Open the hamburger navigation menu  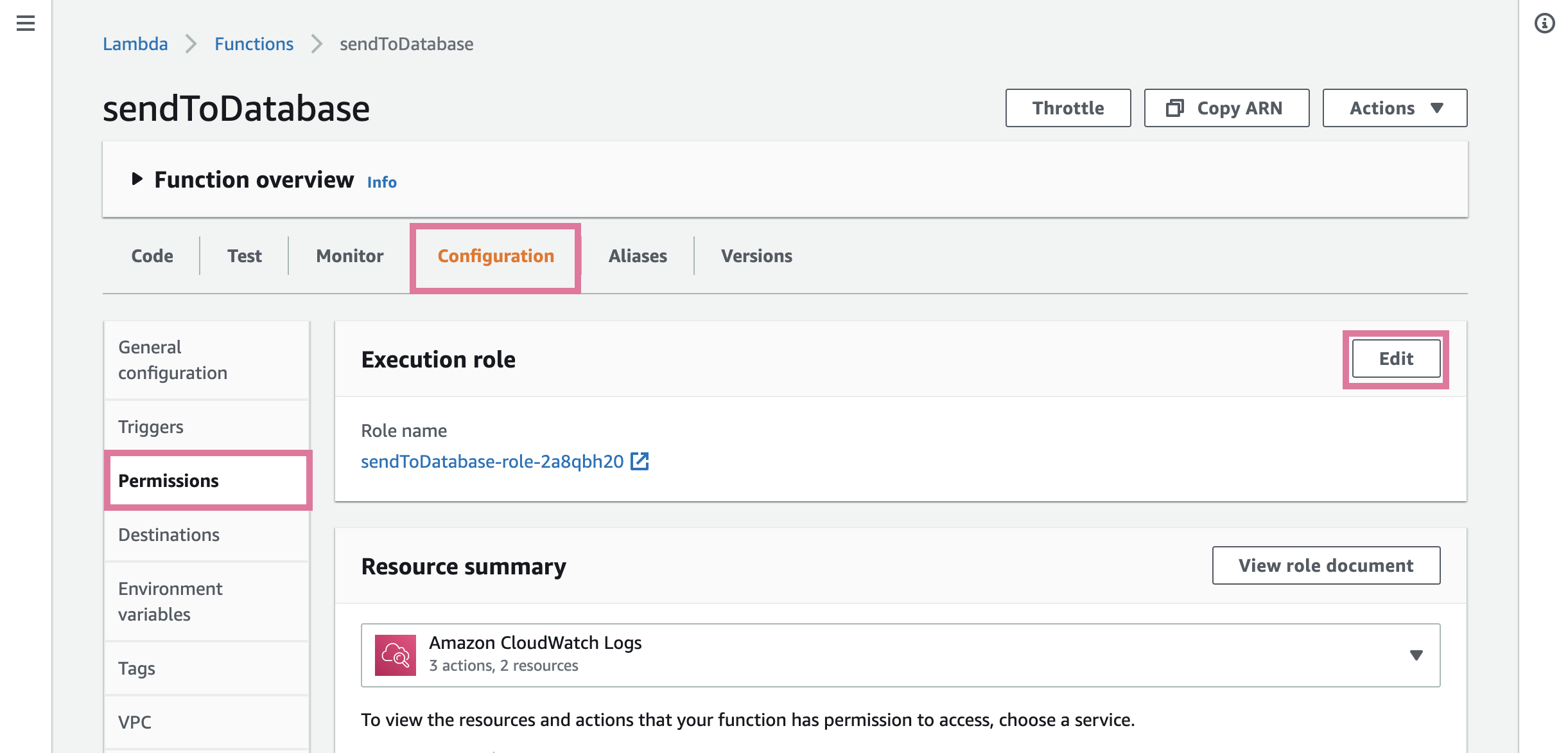(x=26, y=24)
